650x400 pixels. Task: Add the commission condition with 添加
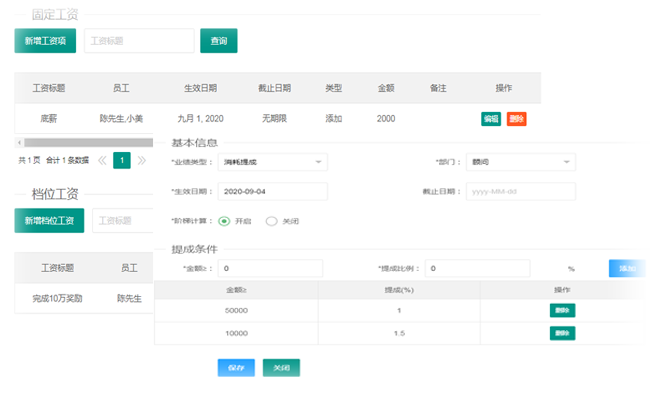pyautogui.click(x=627, y=269)
